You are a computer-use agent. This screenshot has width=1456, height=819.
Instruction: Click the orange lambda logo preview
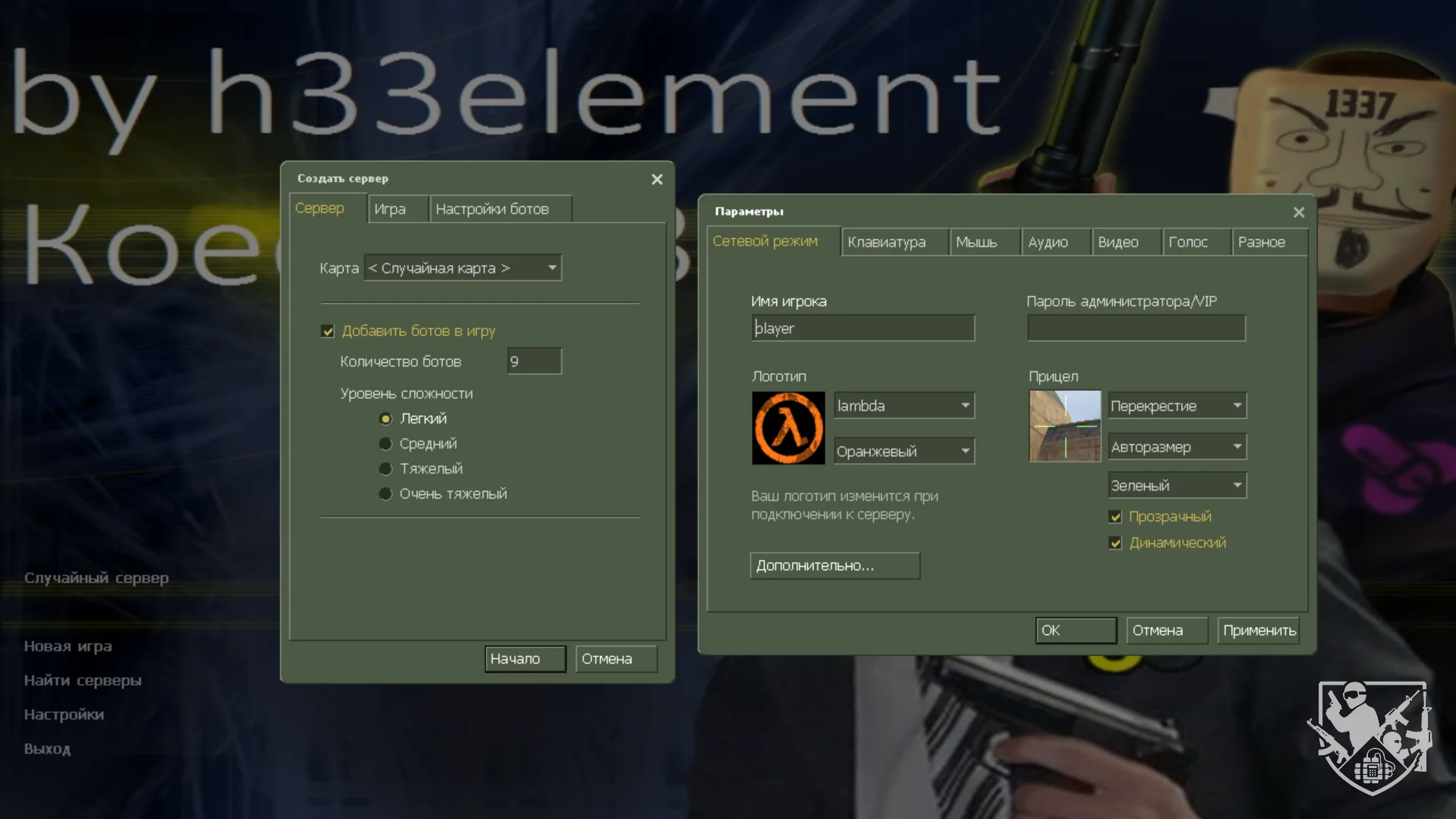788,427
